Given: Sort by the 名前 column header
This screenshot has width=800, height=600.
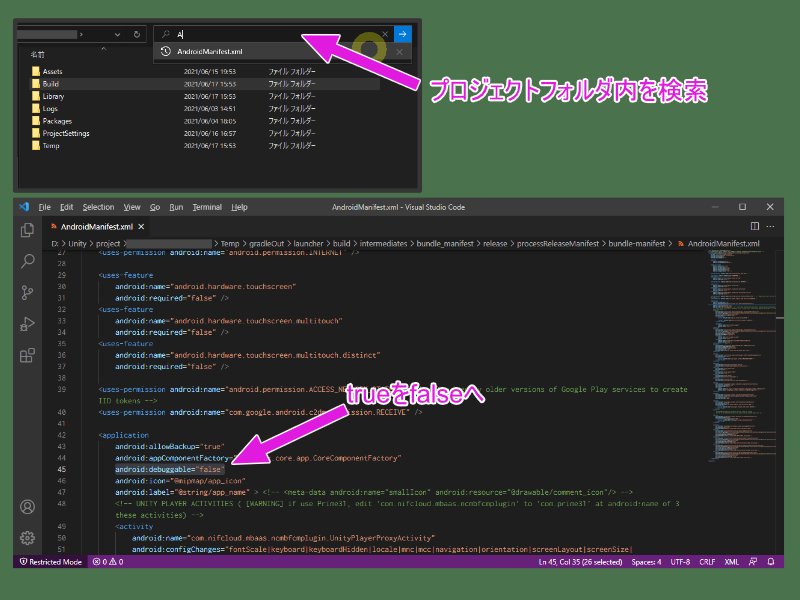Looking at the screenshot, I should [37, 55].
